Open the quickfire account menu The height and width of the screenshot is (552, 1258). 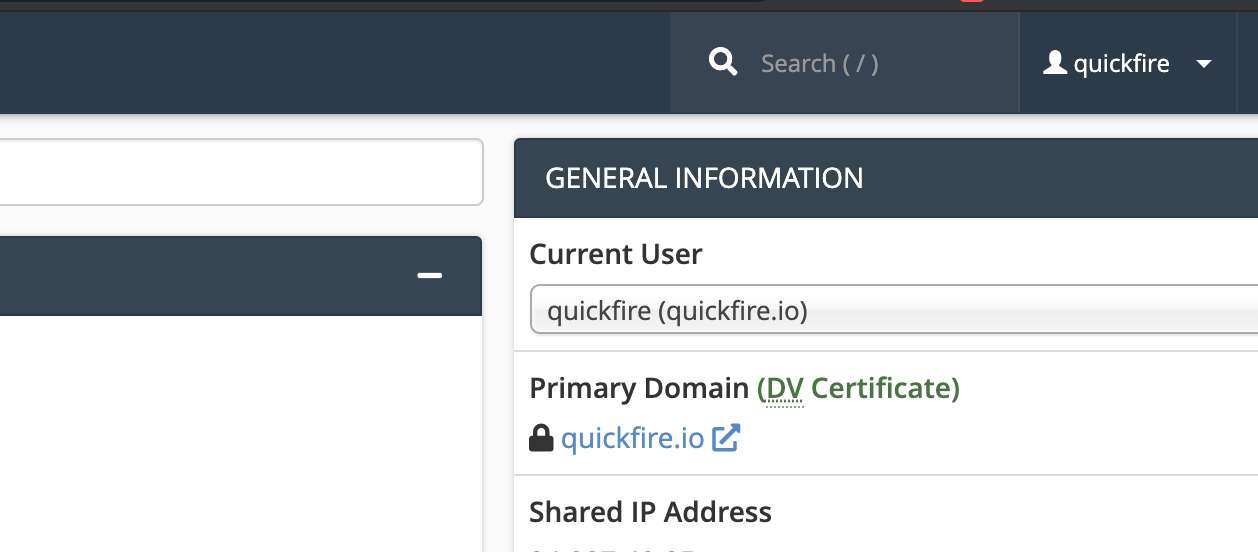(1121, 64)
